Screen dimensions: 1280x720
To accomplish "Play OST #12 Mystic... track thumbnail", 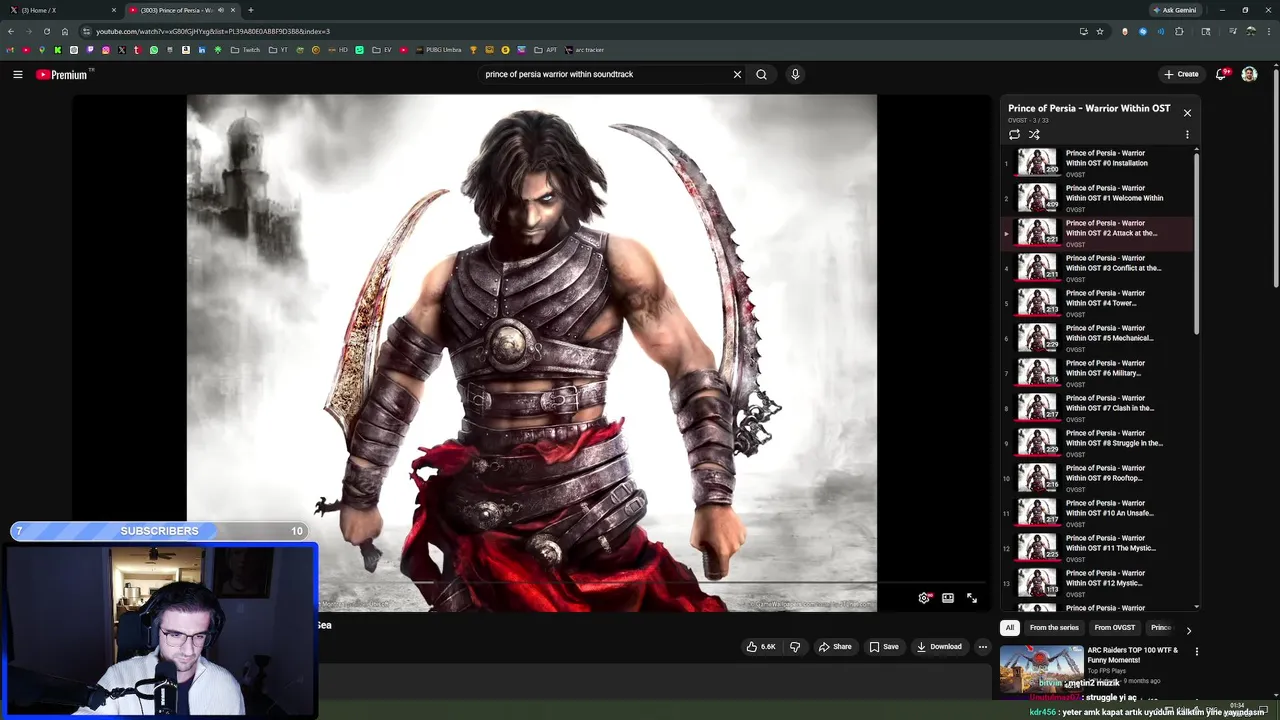I will [1037, 582].
